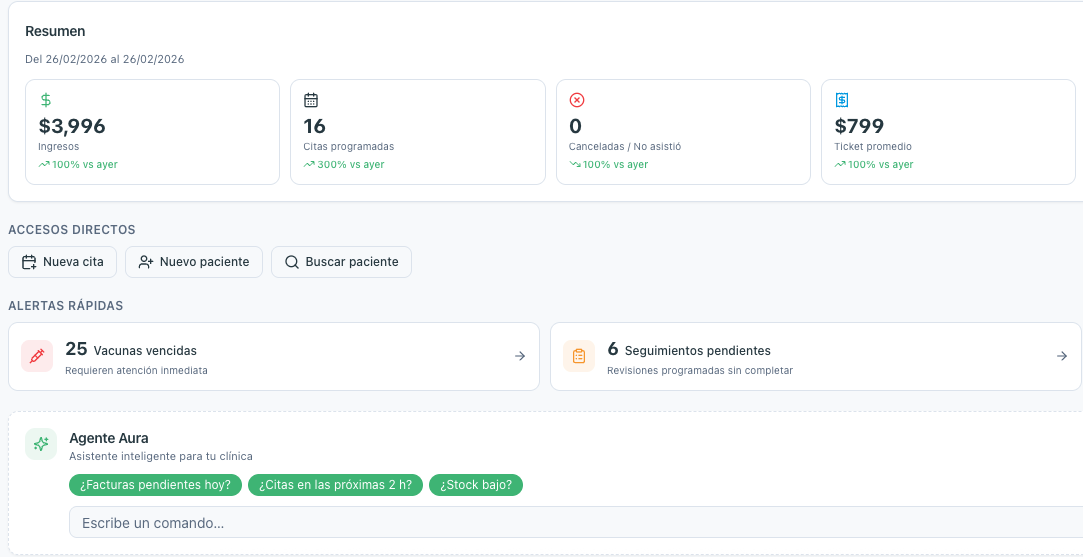This screenshot has width=1083, height=557.
Task: Click the red syringe Vacunas vencidas icon
Action: pos(37,356)
